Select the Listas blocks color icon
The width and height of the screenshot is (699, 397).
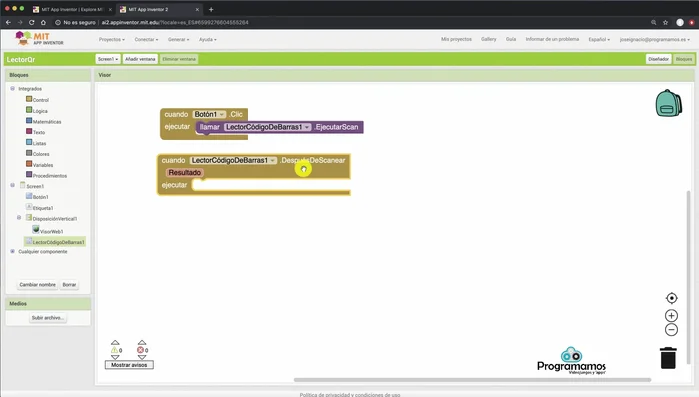tap(29, 142)
